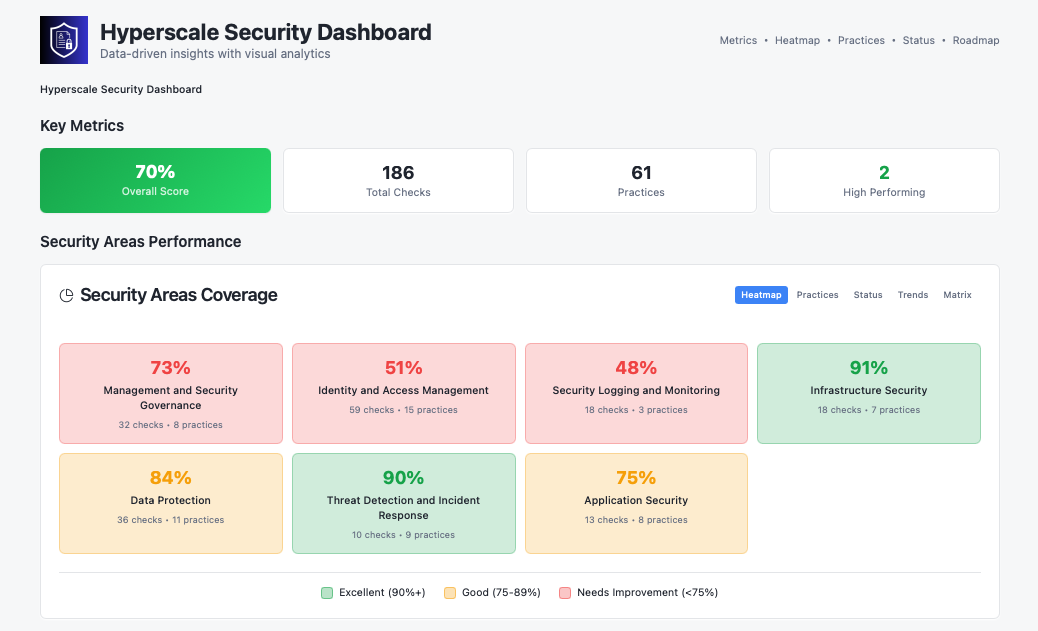This screenshot has width=1038, height=631.
Task: Open the Status view tab
Action: pyautogui.click(x=867, y=294)
